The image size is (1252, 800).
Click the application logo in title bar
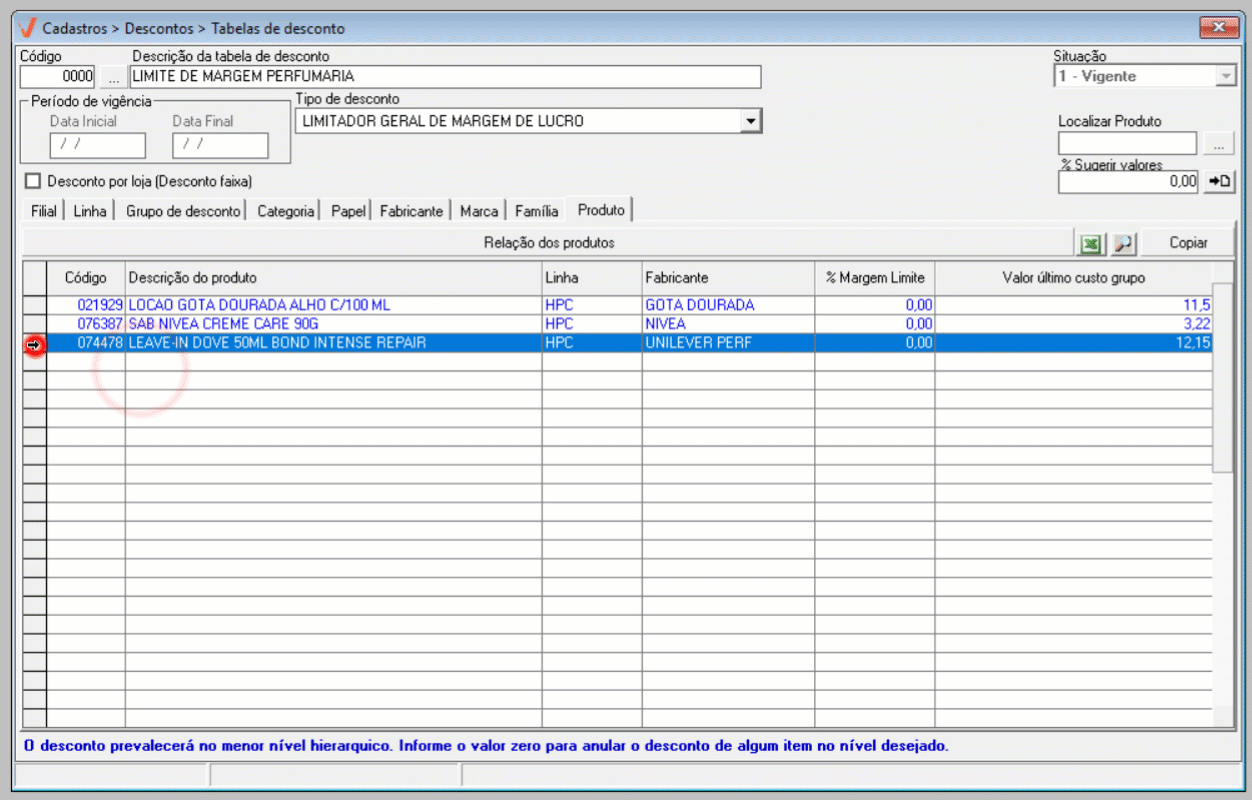pos(27,28)
